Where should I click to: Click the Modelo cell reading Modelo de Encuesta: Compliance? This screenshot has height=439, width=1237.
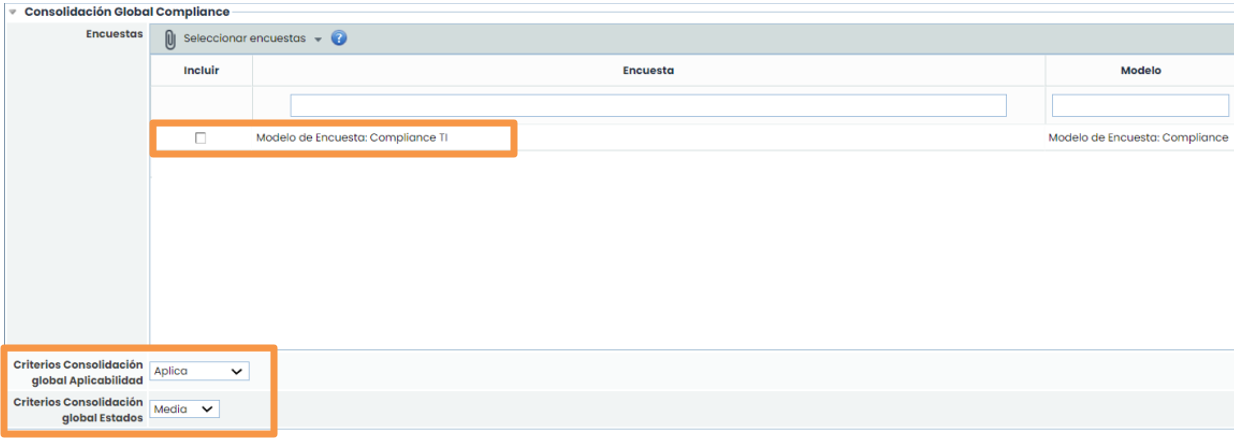pos(1138,138)
